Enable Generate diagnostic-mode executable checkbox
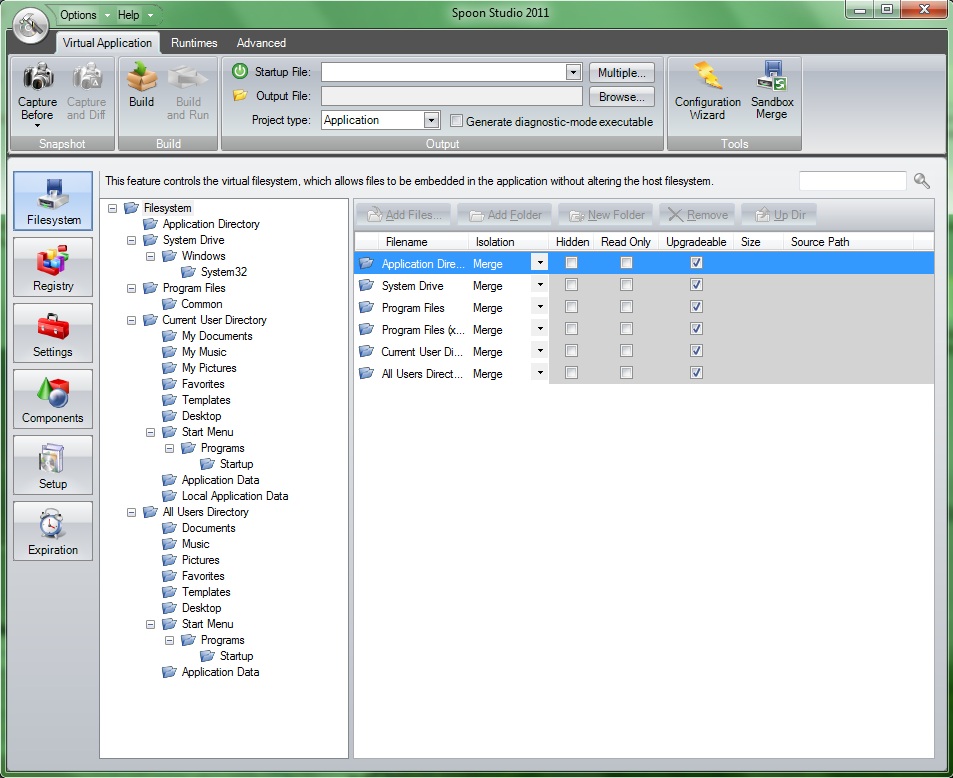Screen dimensions: 953x778 coord(456,121)
